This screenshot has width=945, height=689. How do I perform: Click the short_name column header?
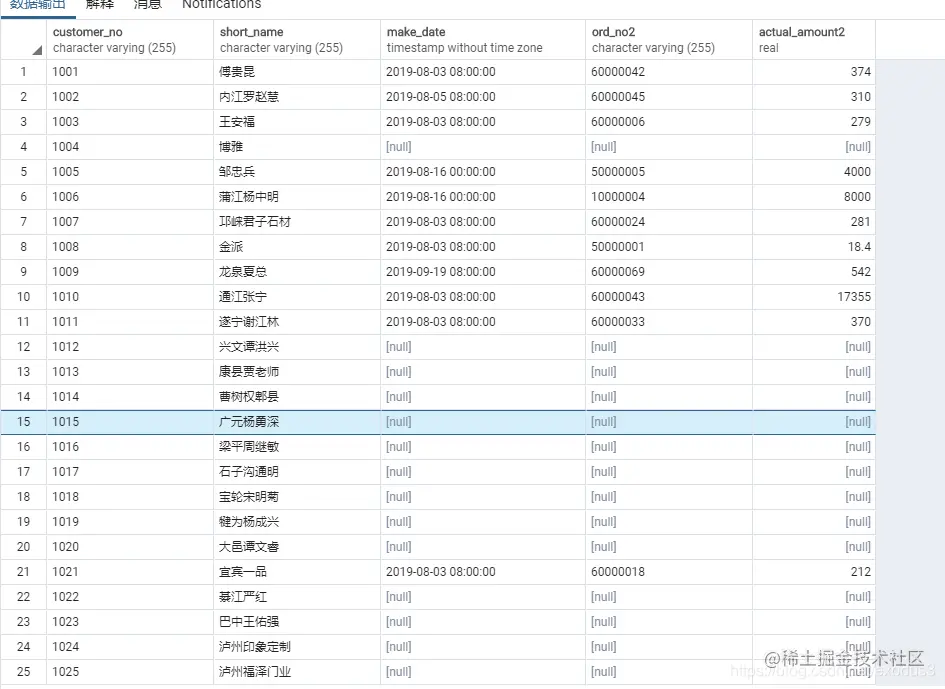click(297, 40)
